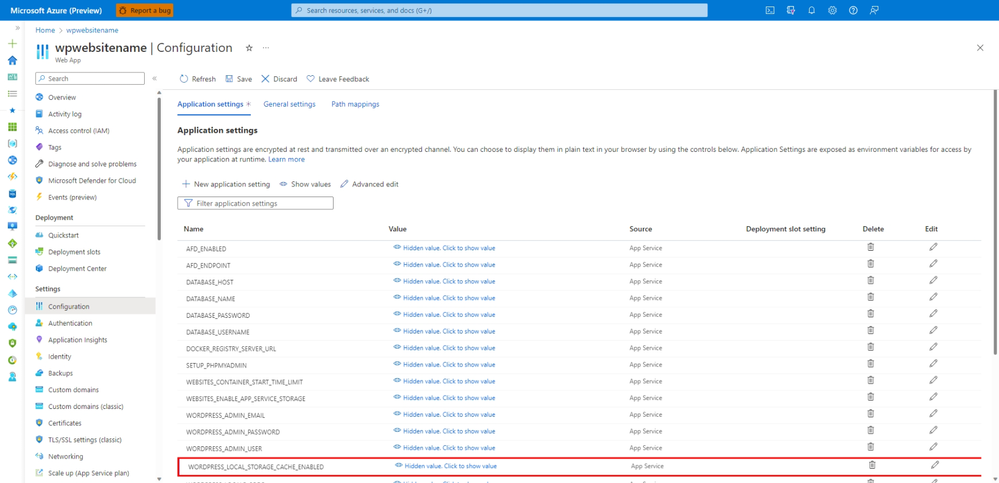999x483 pixels.
Task: Show hidden value for SETUP_PHPMYADMIN
Action: pos(444,364)
